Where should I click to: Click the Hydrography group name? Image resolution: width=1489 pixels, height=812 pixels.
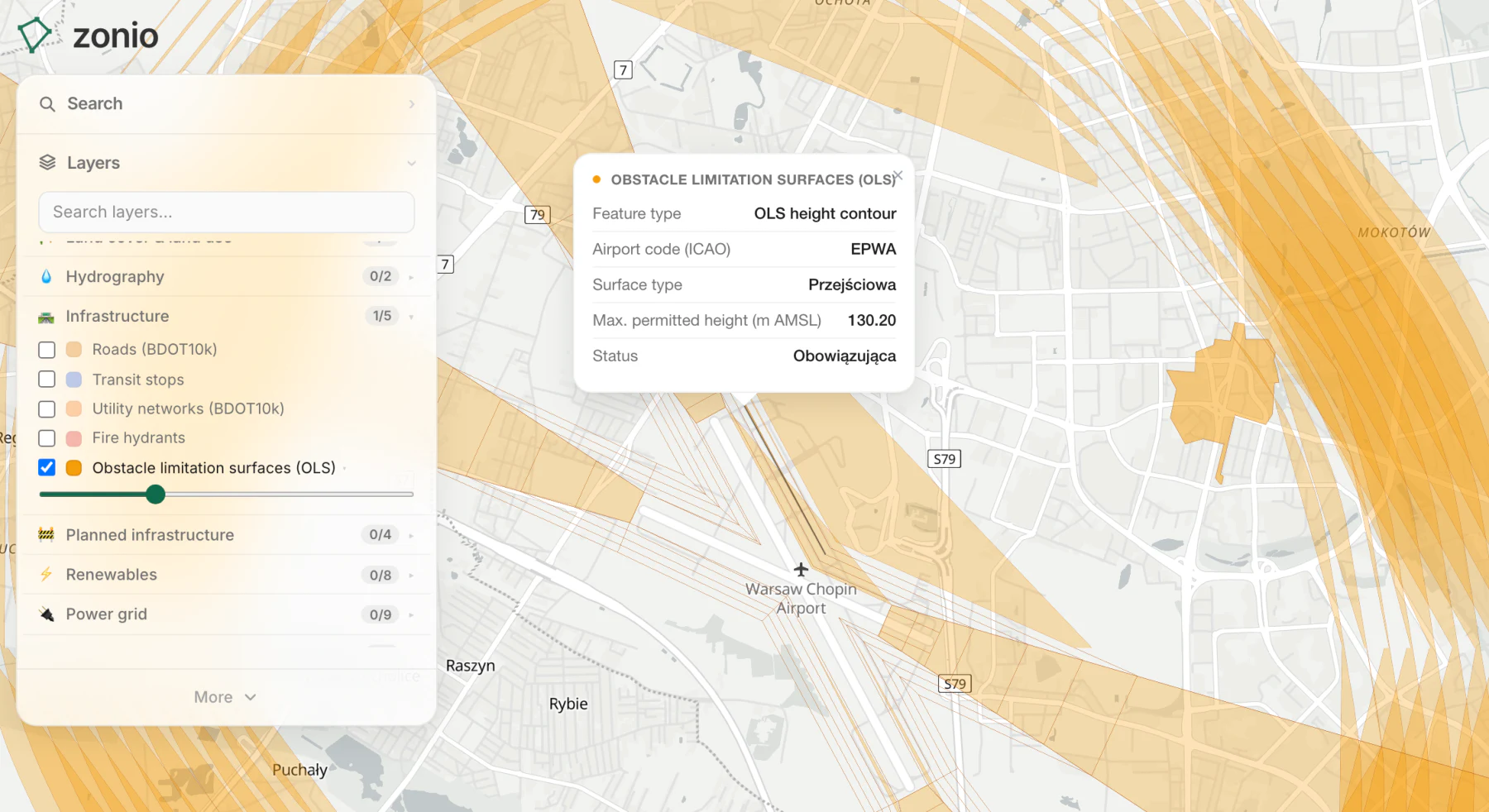coord(115,277)
